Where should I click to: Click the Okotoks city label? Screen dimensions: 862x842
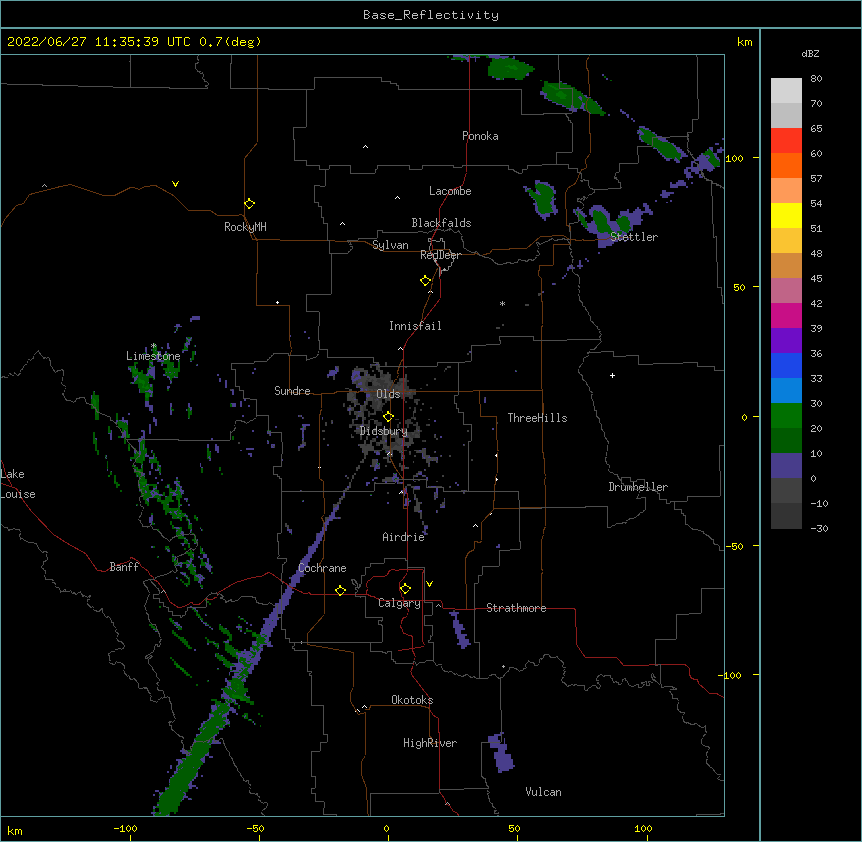pyautogui.click(x=412, y=700)
